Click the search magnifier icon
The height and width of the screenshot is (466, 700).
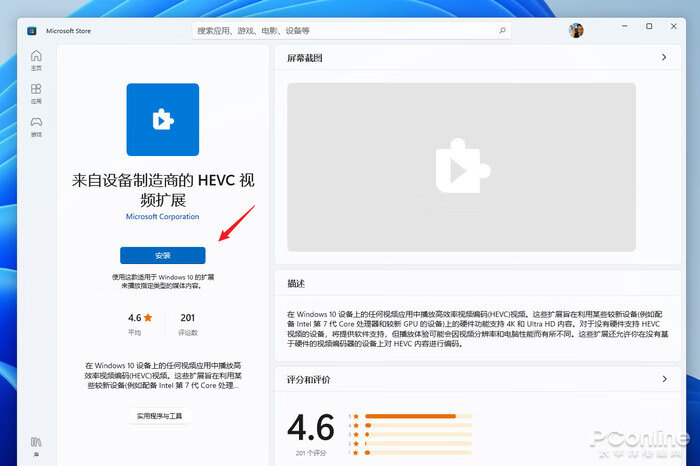502,30
